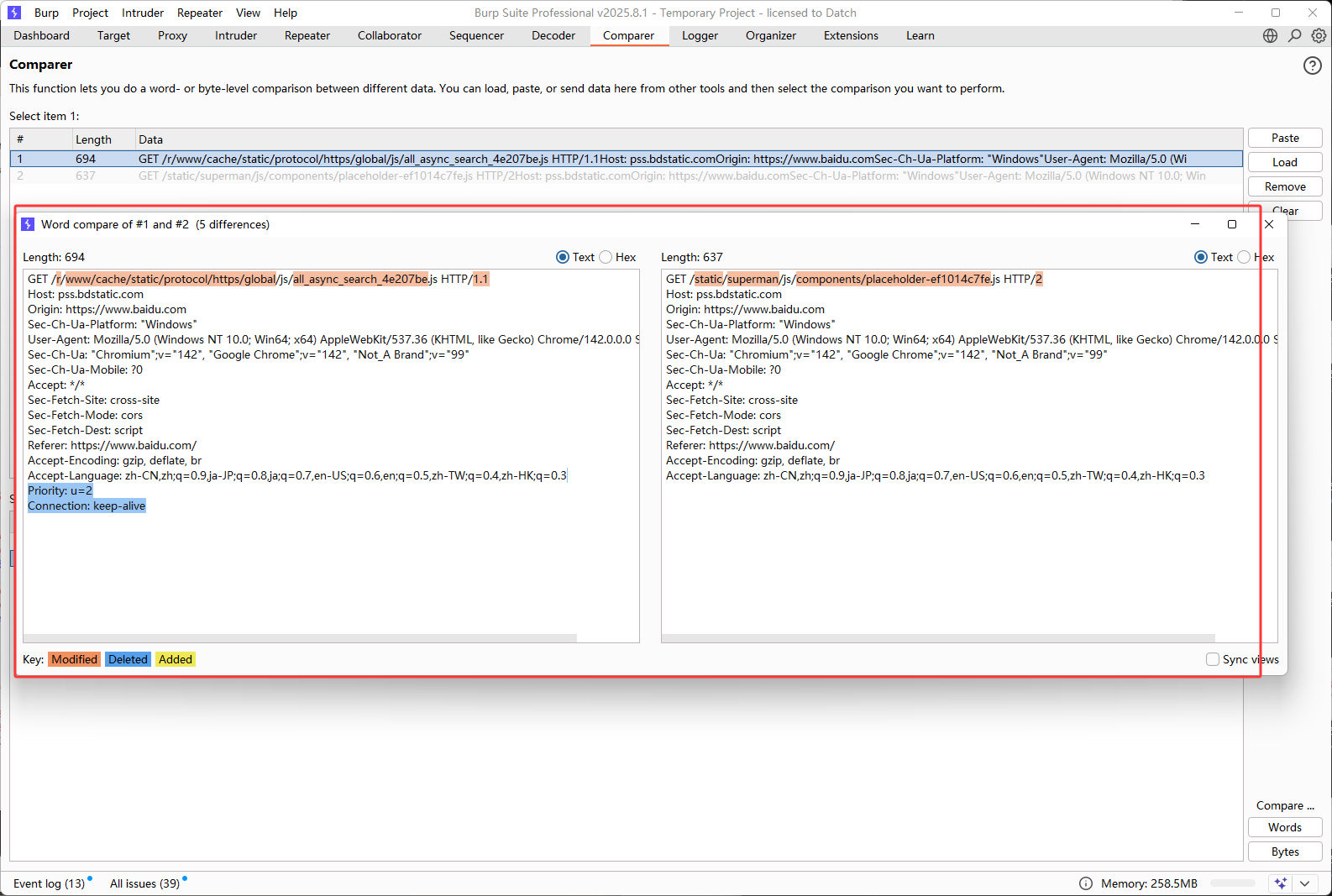Click the Burp Suite logo icon in title bar
This screenshot has width=1332, height=896.
[13, 13]
